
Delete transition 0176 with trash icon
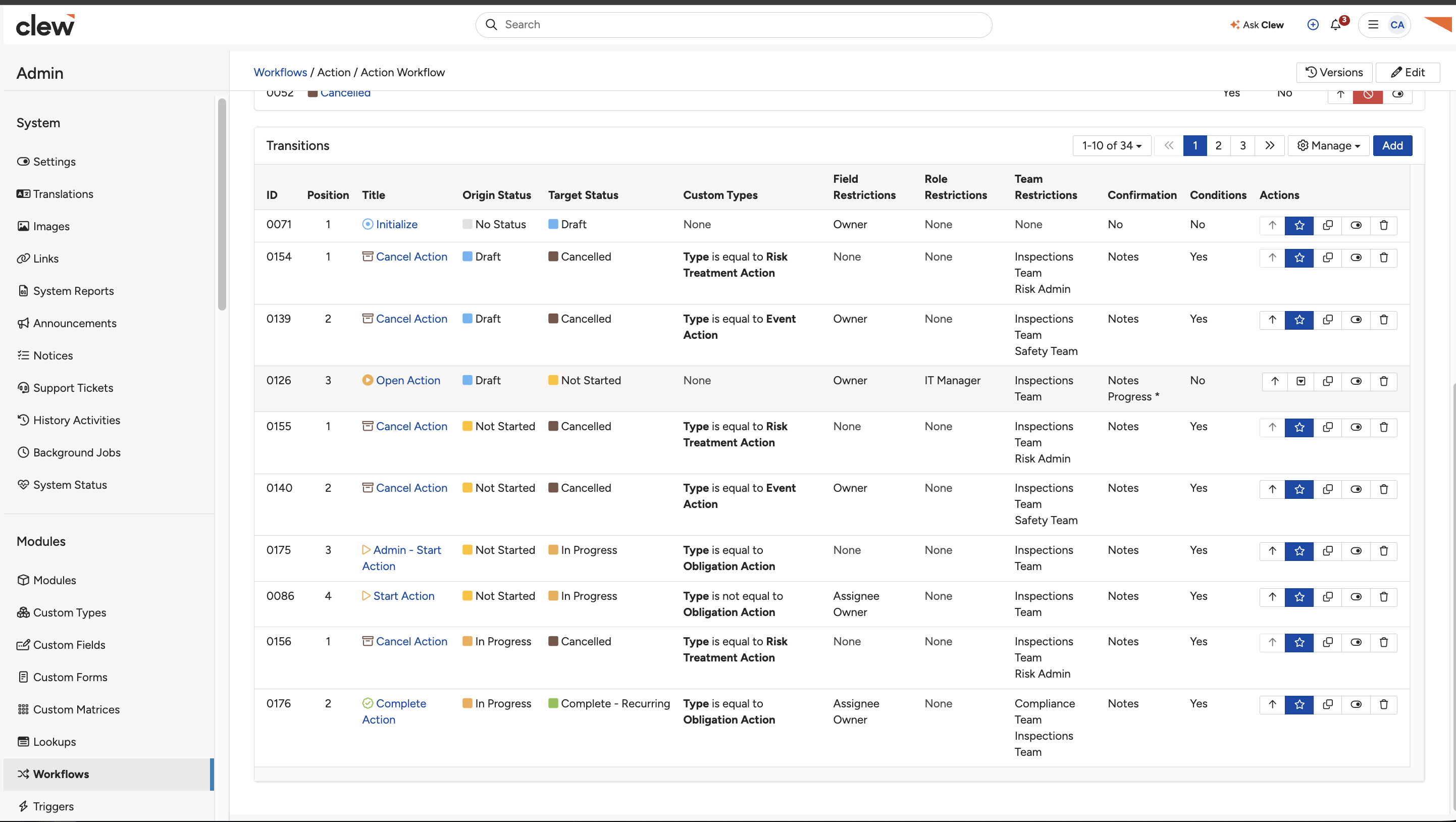click(1384, 704)
